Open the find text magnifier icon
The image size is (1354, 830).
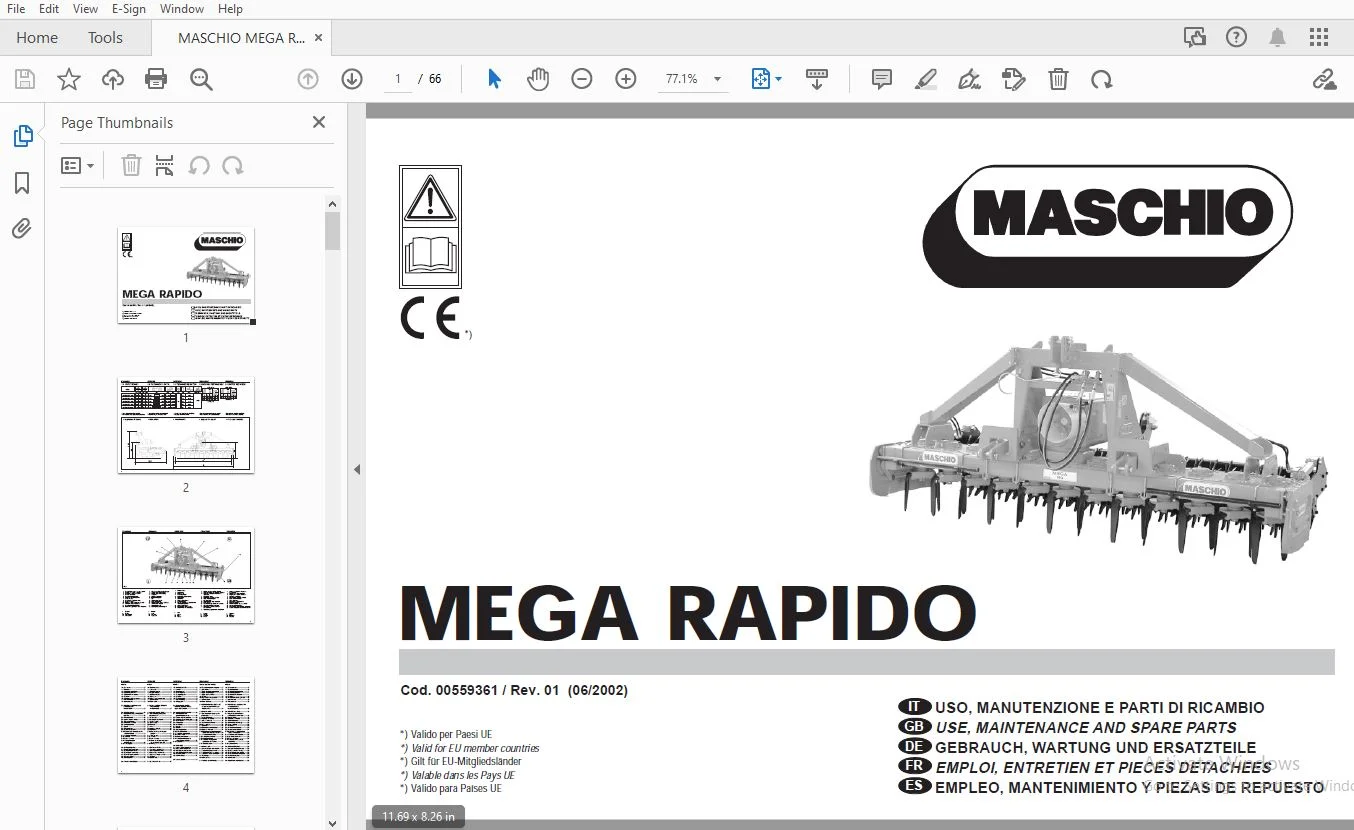tap(201, 79)
